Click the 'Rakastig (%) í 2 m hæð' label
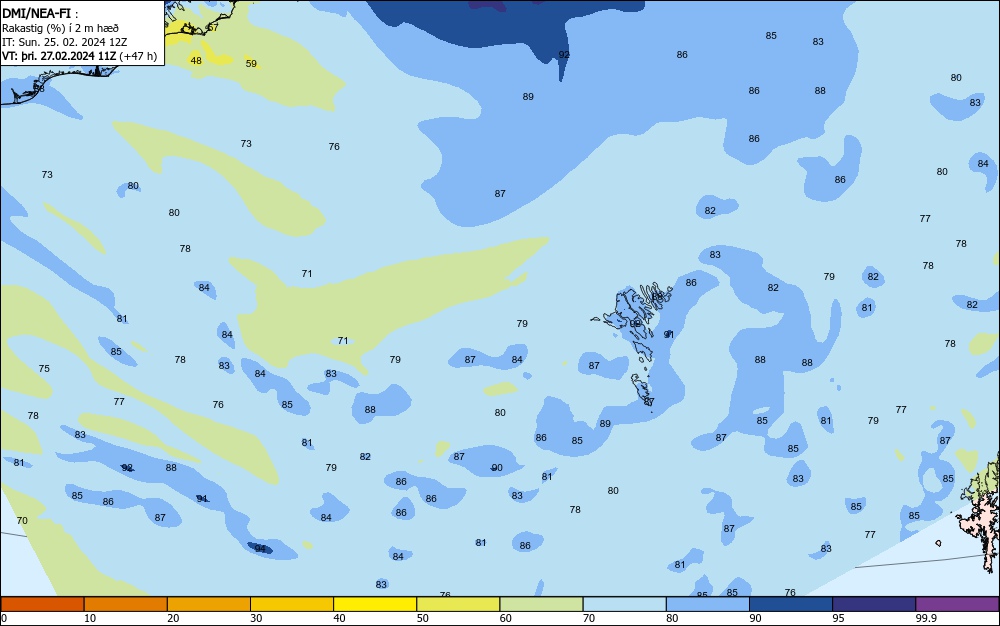The image size is (1000, 626). tap(61, 28)
